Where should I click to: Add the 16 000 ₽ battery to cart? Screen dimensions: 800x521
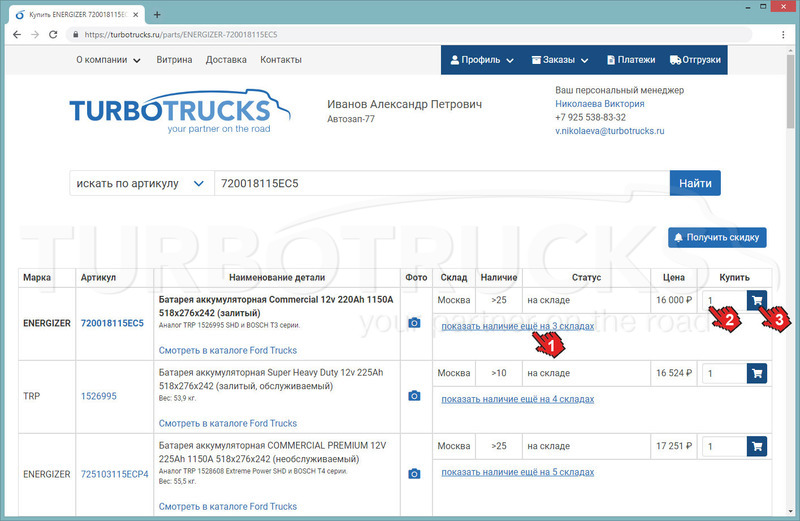(x=757, y=300)
